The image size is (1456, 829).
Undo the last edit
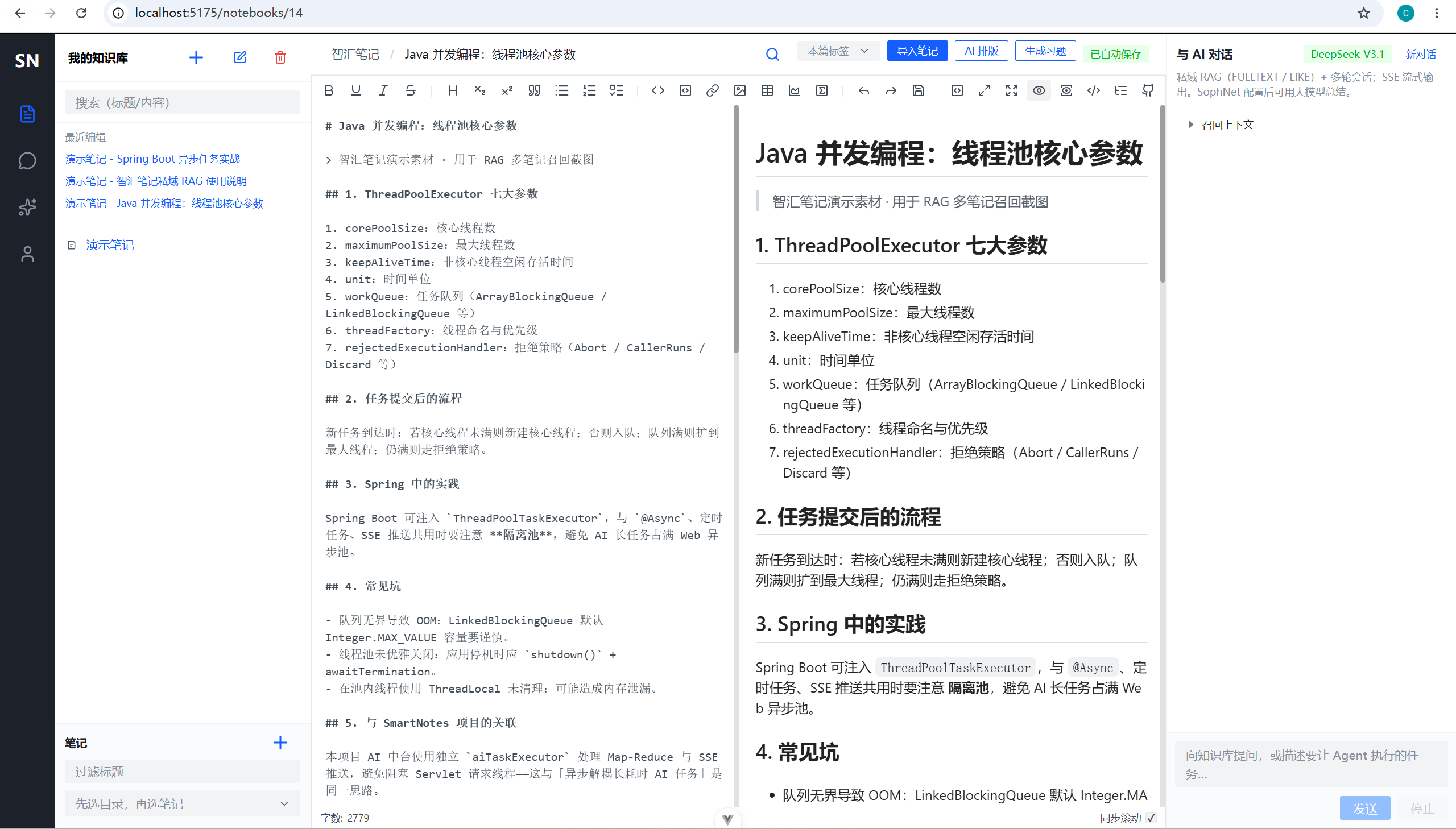pos(864,90)
